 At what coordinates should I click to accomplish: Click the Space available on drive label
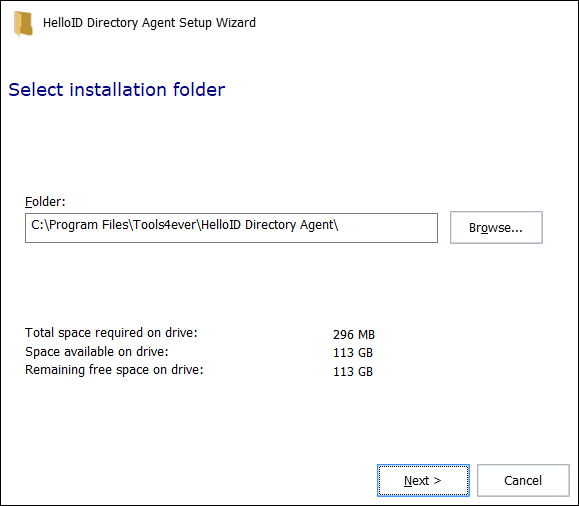click(x=97, y=352)
